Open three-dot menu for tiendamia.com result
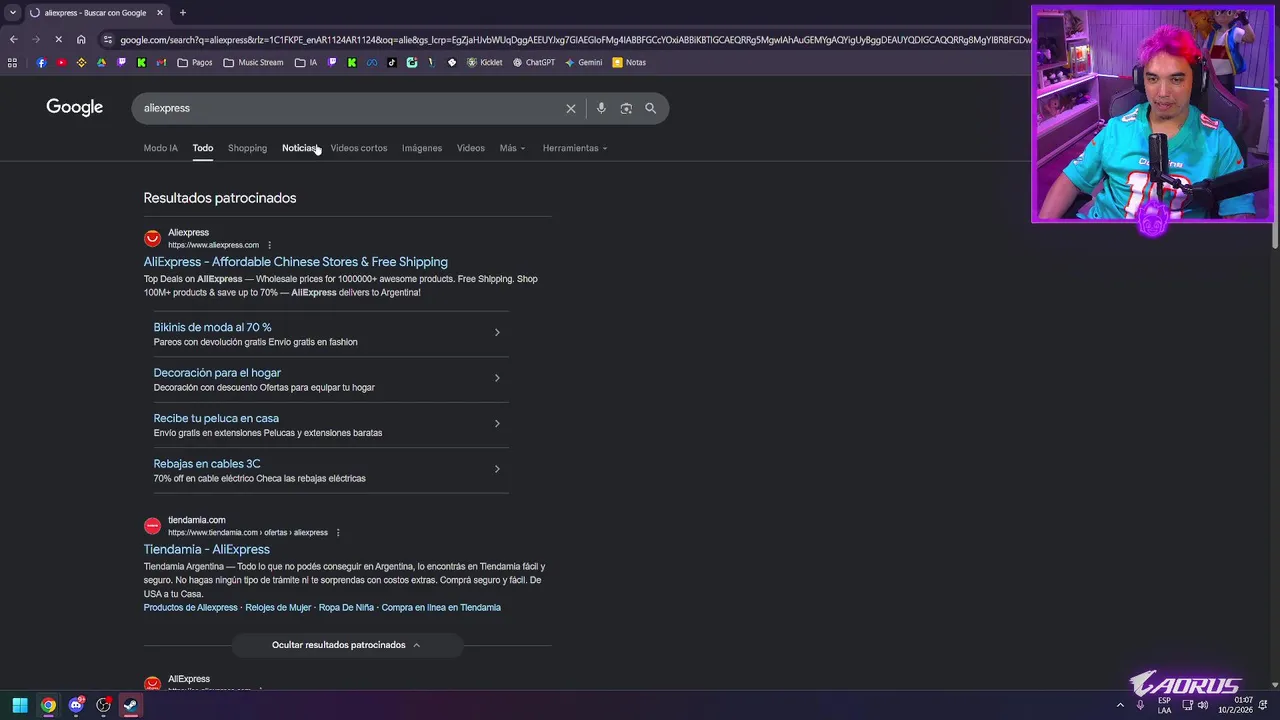Image resolution: width=1280 pixels, height=720 pixels. pos(338,533)
